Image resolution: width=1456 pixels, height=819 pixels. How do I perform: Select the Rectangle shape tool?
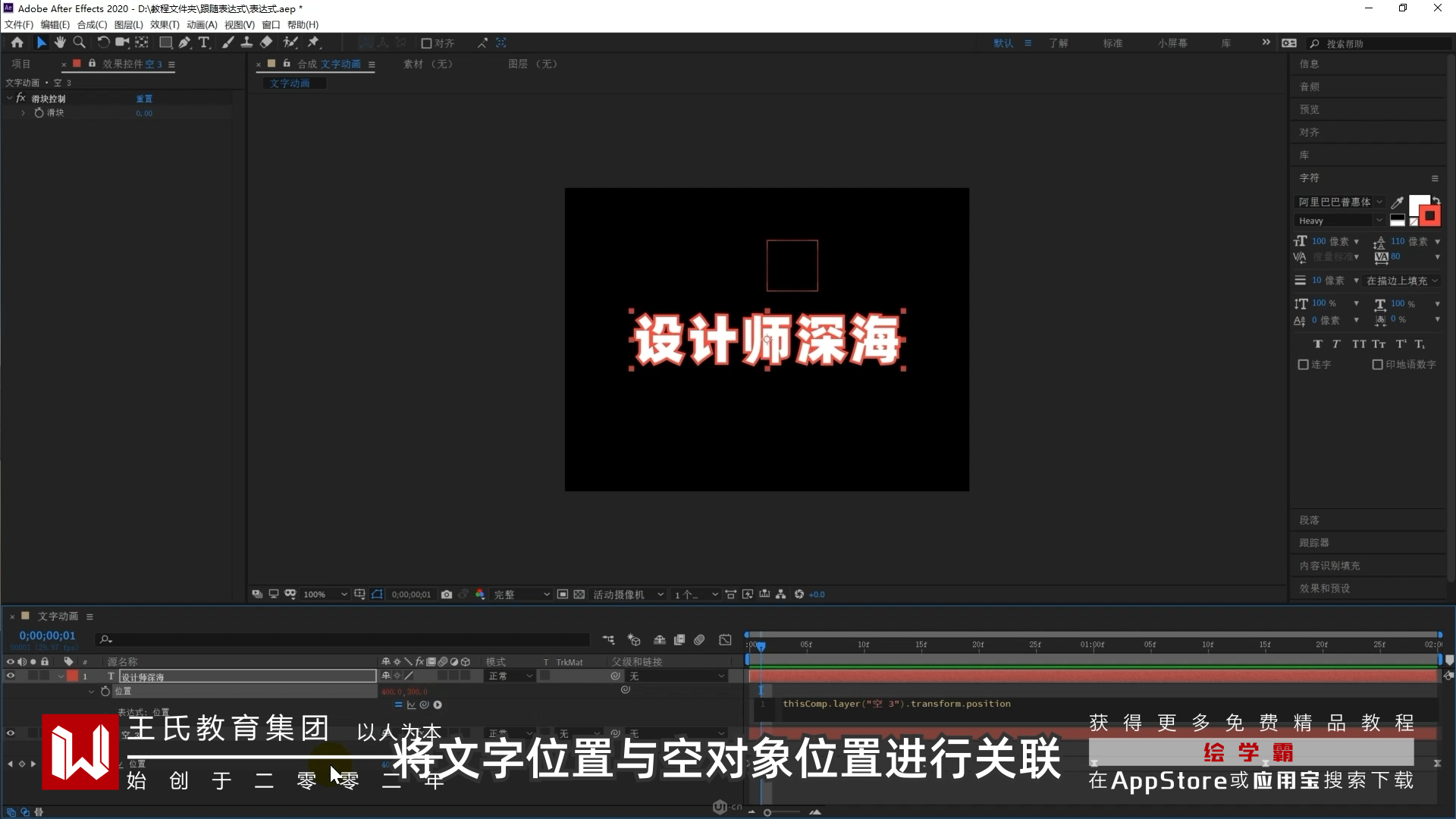(165, 43)
